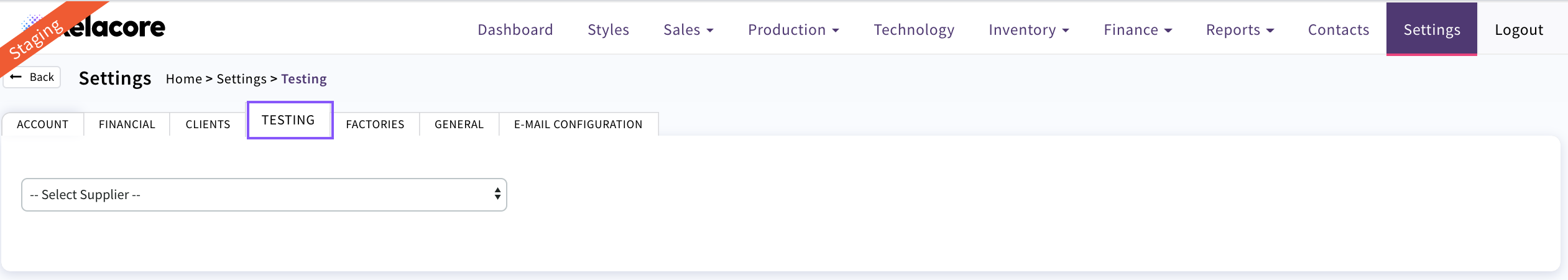Select the Factories tab
The width and height of the screenshot is (1568, 280).
tap(375, 124)
